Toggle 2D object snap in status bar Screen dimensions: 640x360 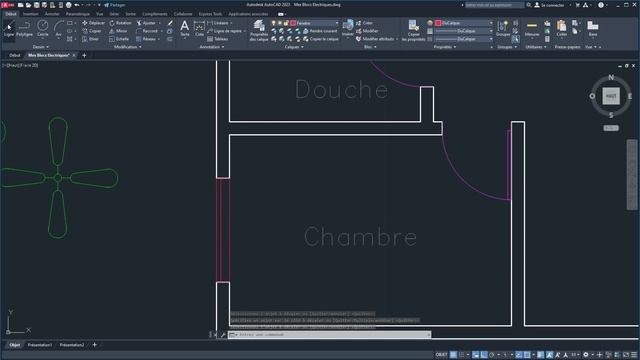pyautogui.click(x=527, y=355)
